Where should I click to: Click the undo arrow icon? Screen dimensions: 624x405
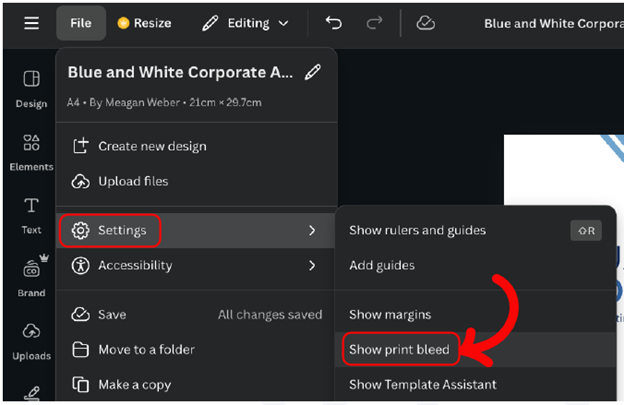tap(333, 23)
